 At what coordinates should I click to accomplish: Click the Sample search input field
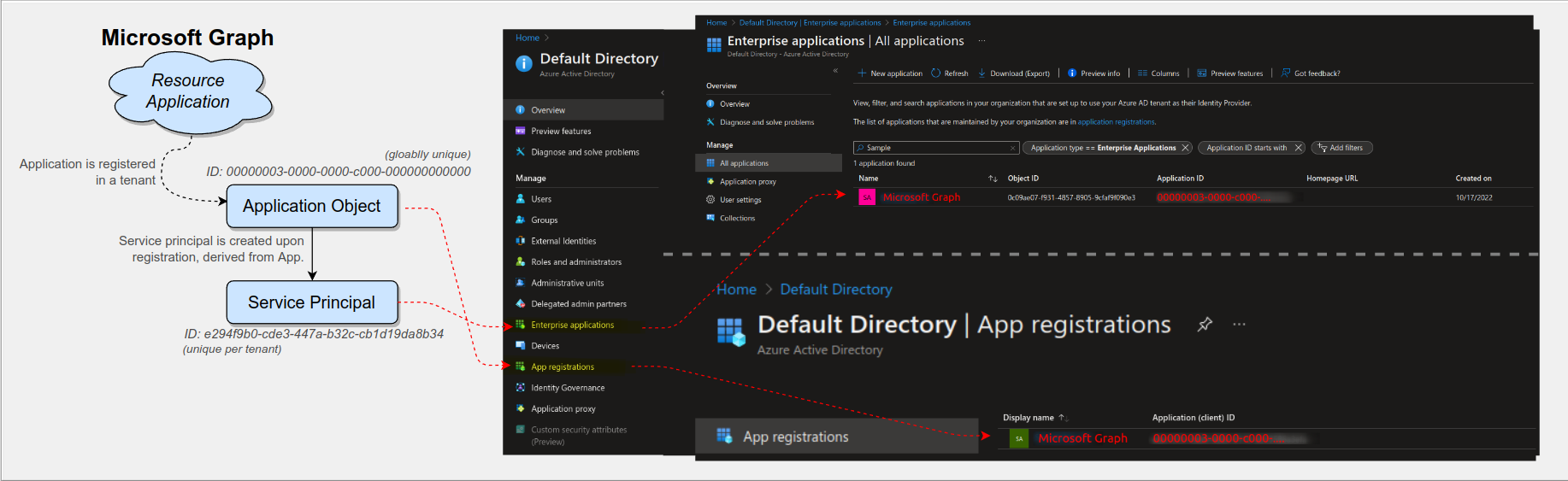[937, 148]
